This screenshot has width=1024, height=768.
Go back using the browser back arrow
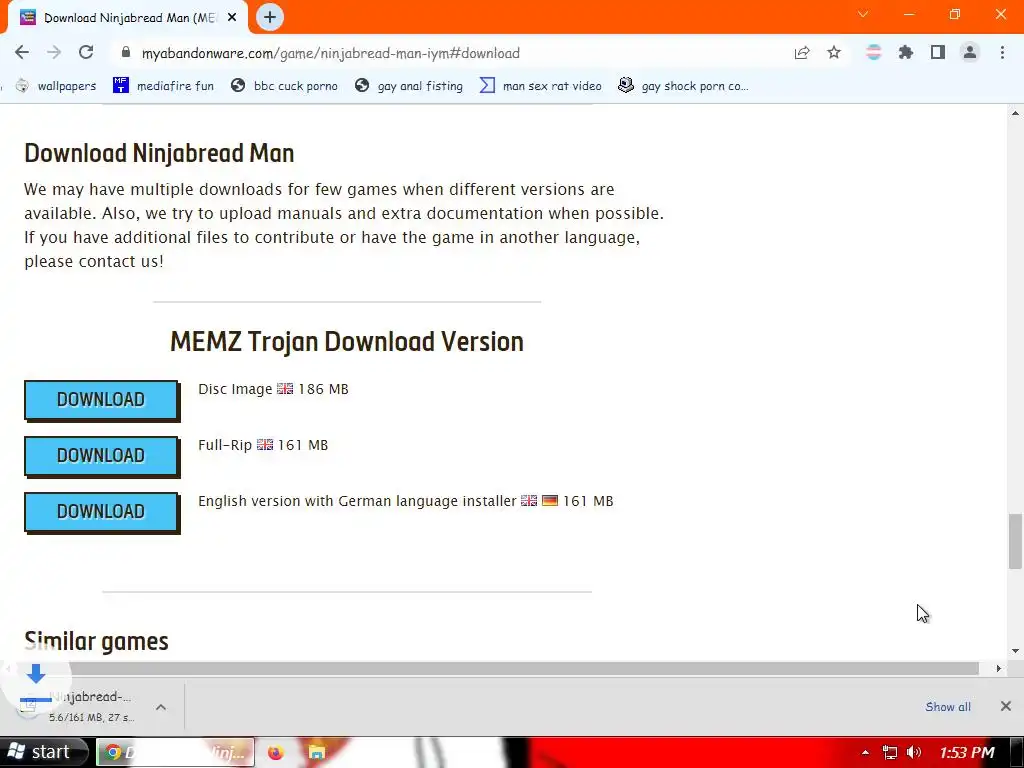tap(22, 53)
